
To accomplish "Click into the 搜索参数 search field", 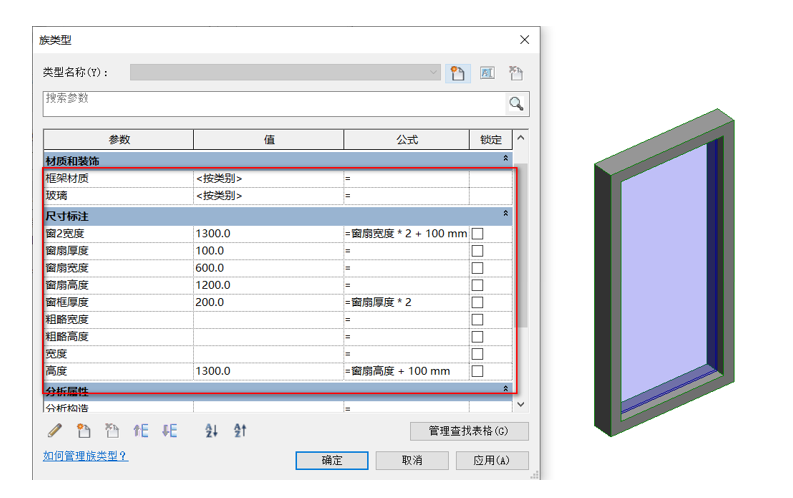I will 273,104.
